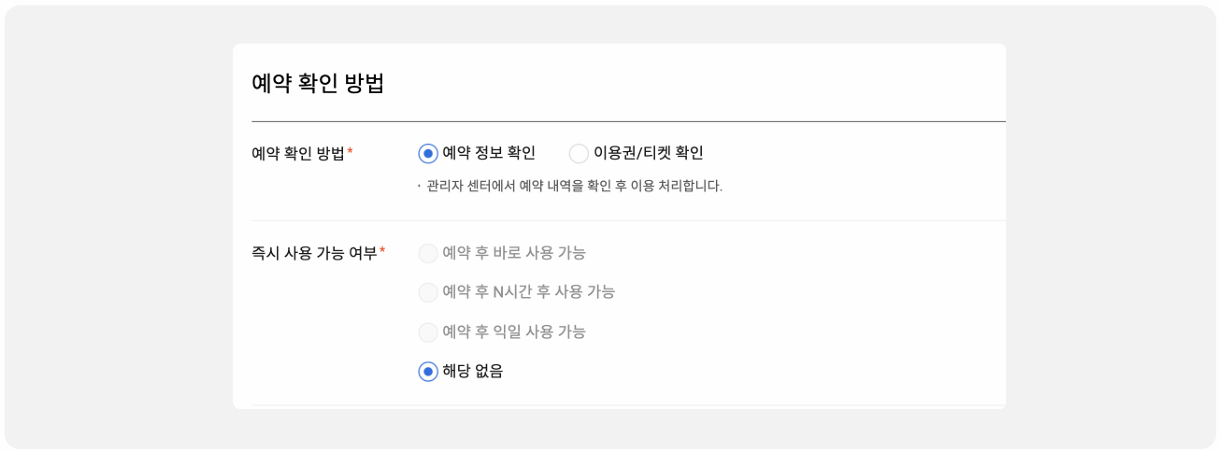Image resolution: width=1220 pixels, height=451 pixels.
Task: Click the 예약 후 N시간 후 사용 가능 text
Action: click(x=528, y=292)
